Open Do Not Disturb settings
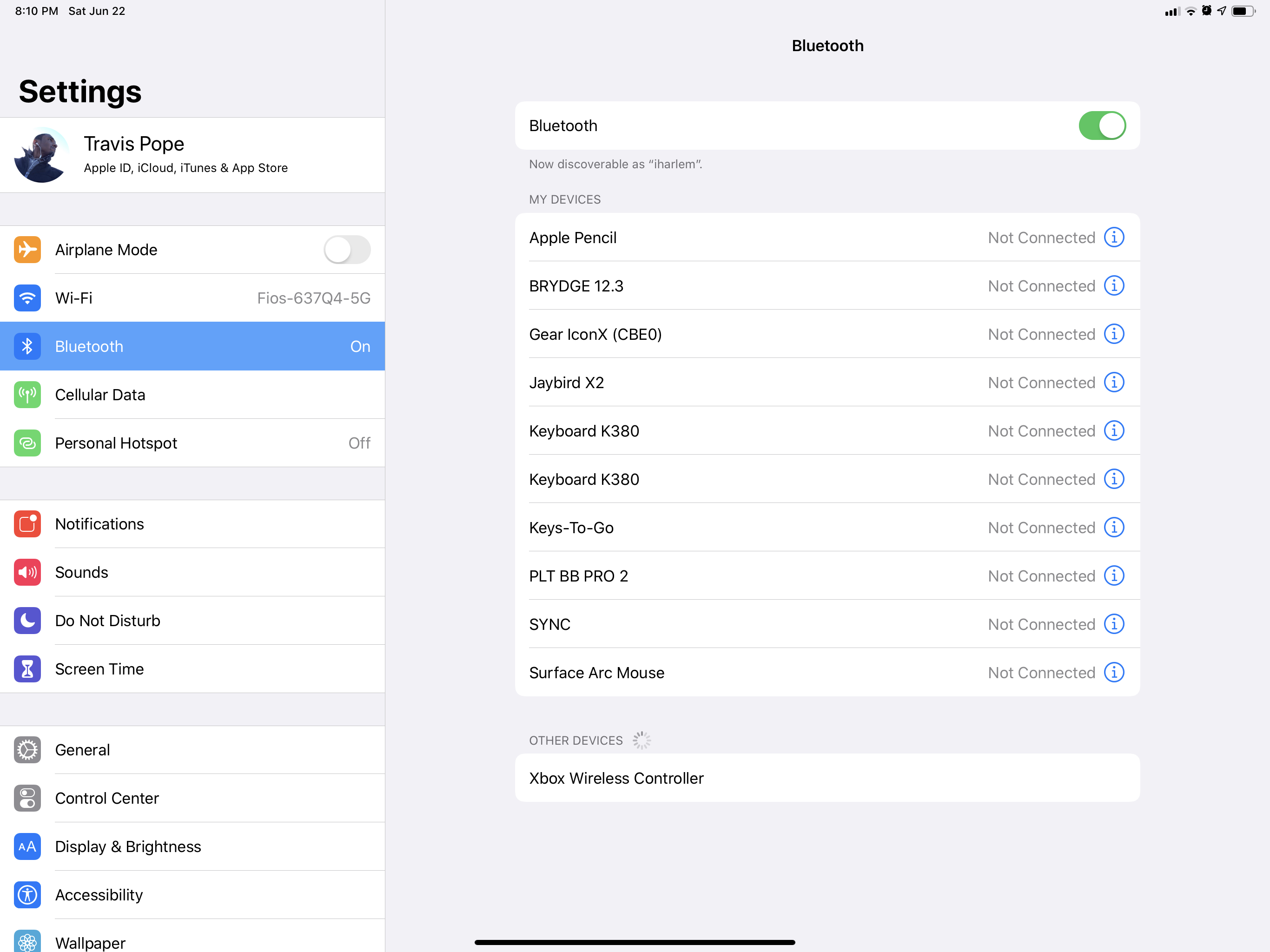1270x952 pixels. (192, 620)
